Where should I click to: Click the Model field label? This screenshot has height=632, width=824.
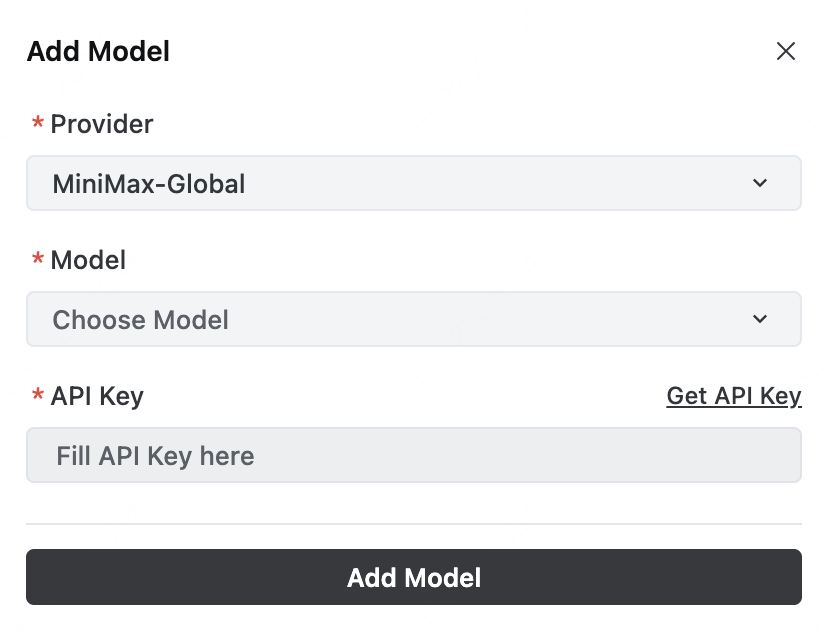[88, 260]
